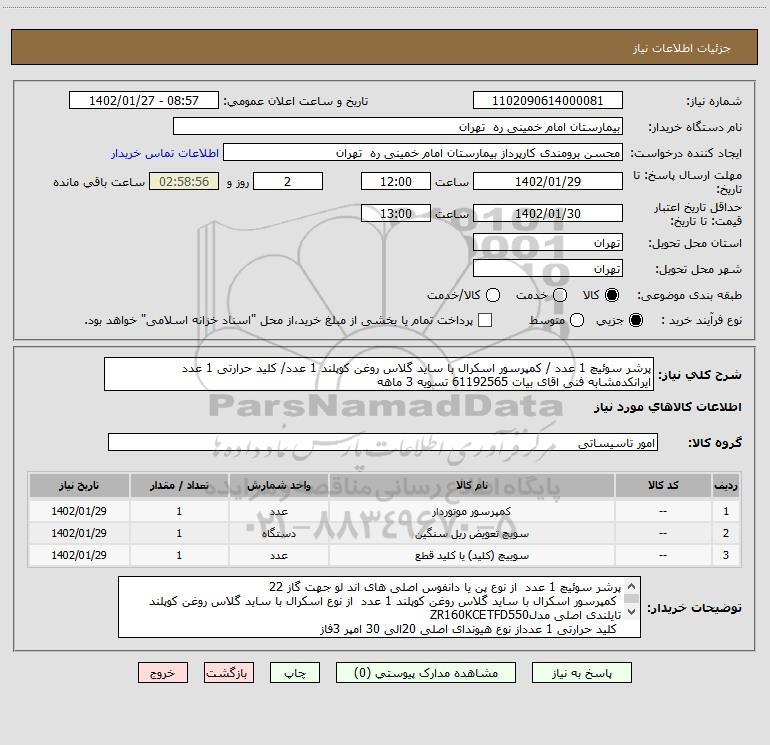Click the تعداد / مقدار column header
770x745 pixels.
(179, 485)
